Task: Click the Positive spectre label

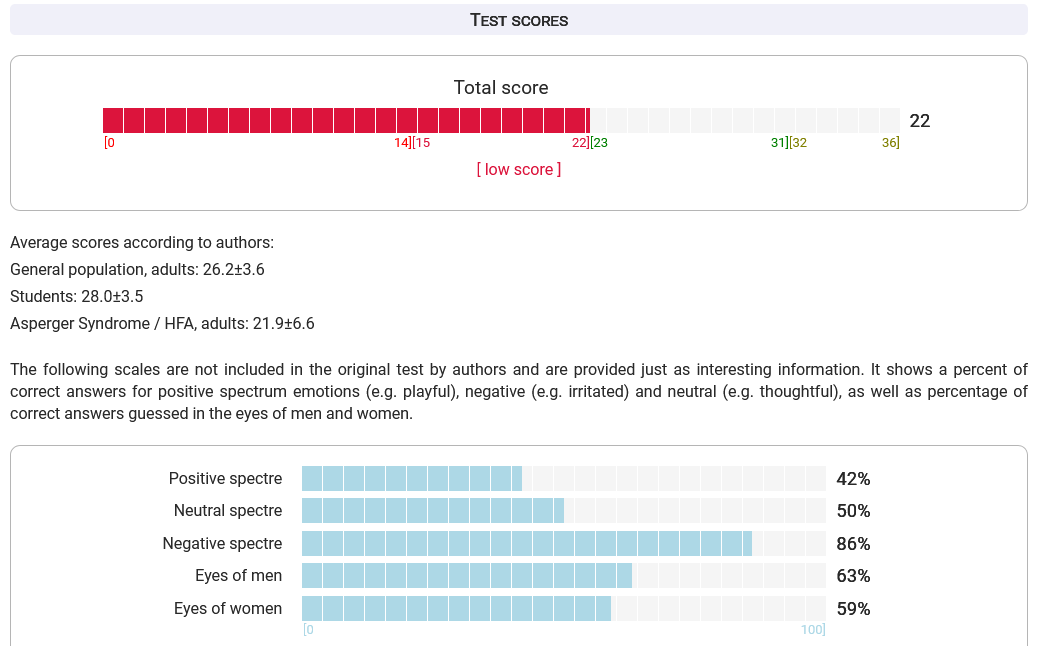Action: (x=226, y=478)
